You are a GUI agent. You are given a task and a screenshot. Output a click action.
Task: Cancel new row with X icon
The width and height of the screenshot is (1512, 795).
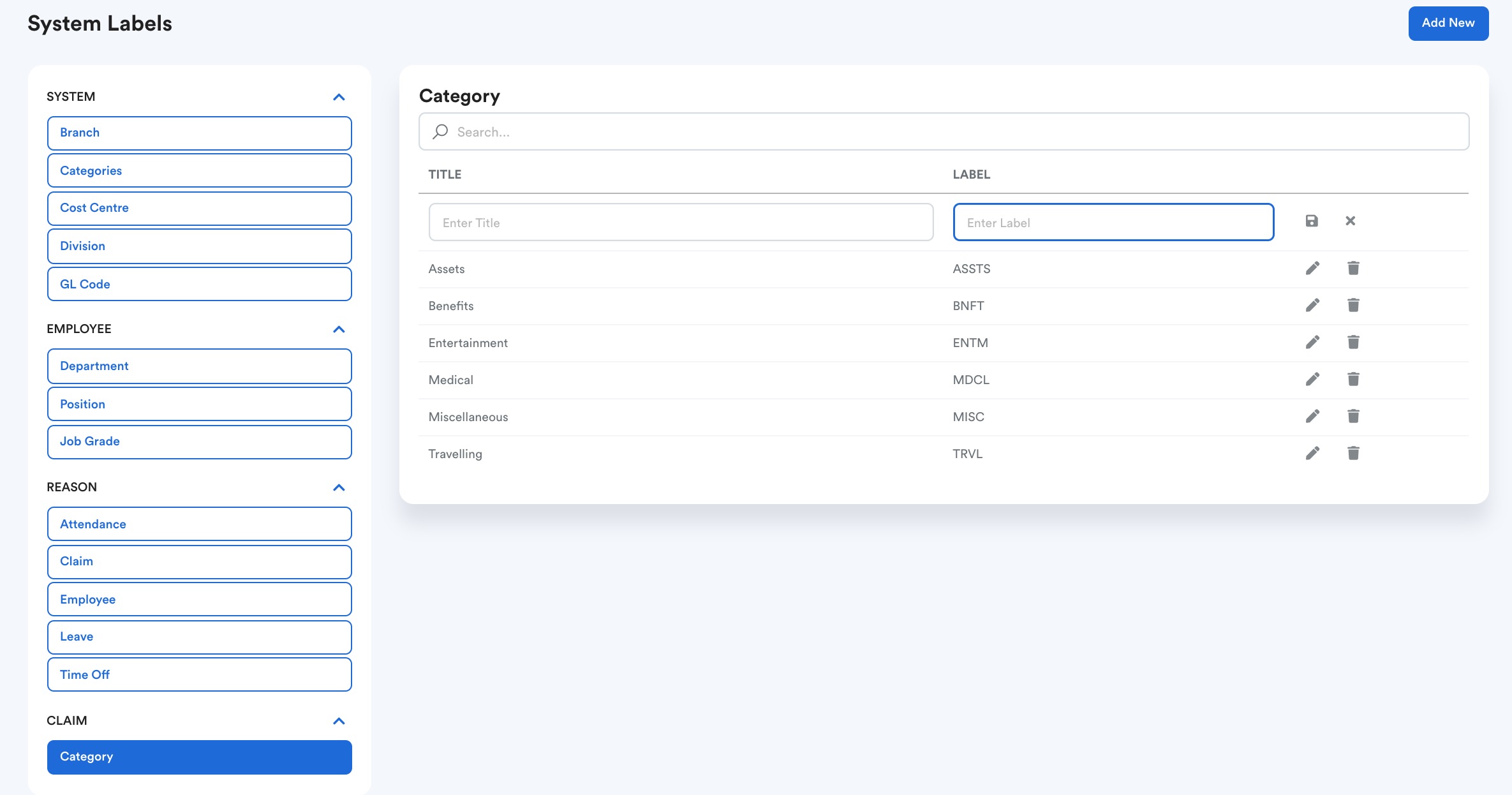click(x=1350, y=221)
